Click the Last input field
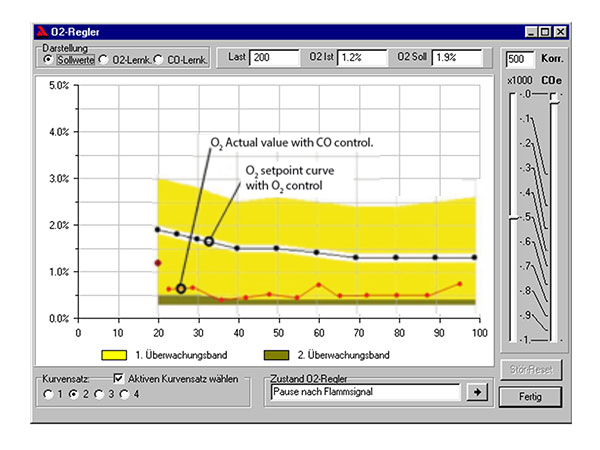Viewport: 600px width, 450px height. pos(273,58)
